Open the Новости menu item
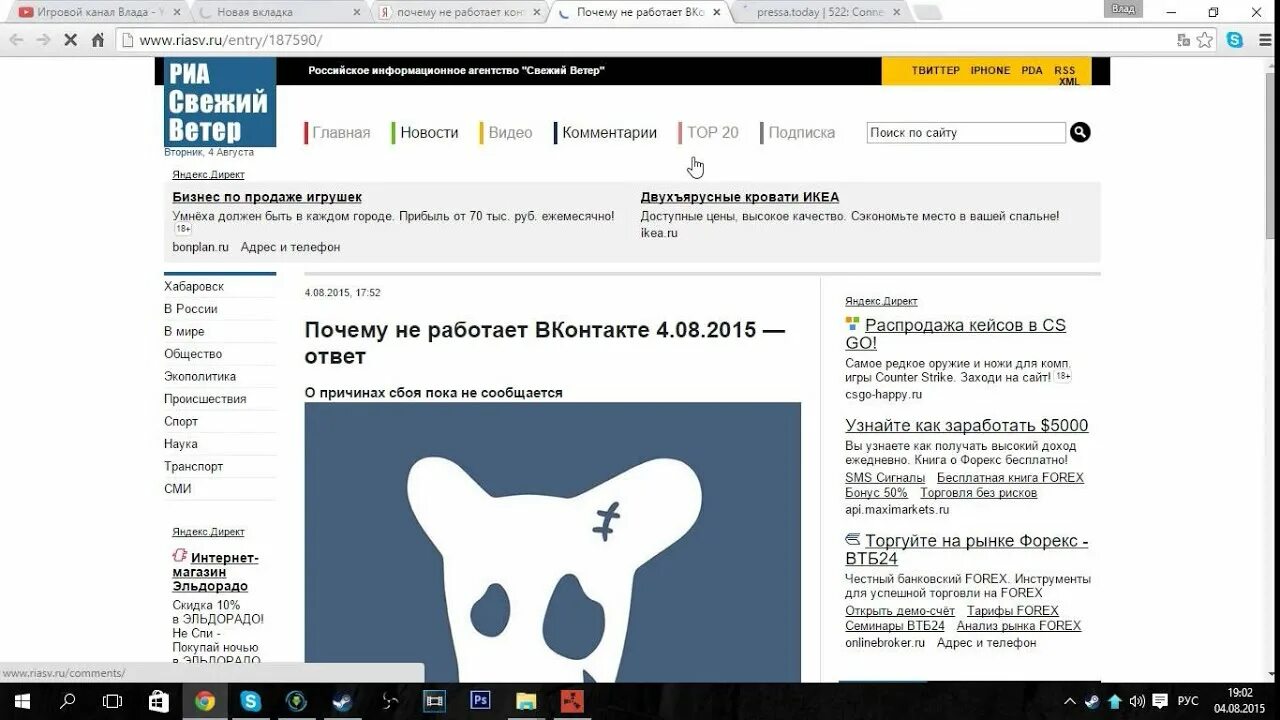The width and height of the screenshot is (1280, 720). click(x=429, y=132)
